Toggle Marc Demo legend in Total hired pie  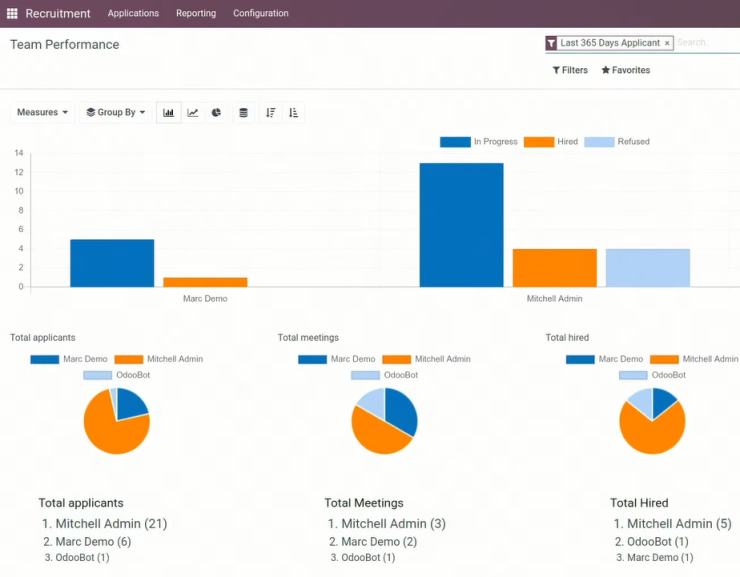click(x=605, y=359)
